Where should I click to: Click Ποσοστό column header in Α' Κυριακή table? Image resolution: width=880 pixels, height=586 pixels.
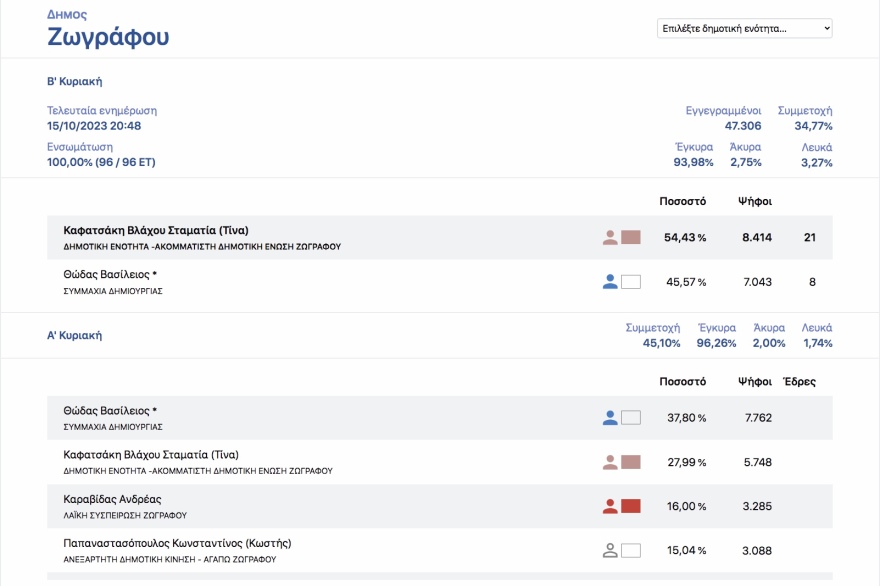click(x=683, y=381)
